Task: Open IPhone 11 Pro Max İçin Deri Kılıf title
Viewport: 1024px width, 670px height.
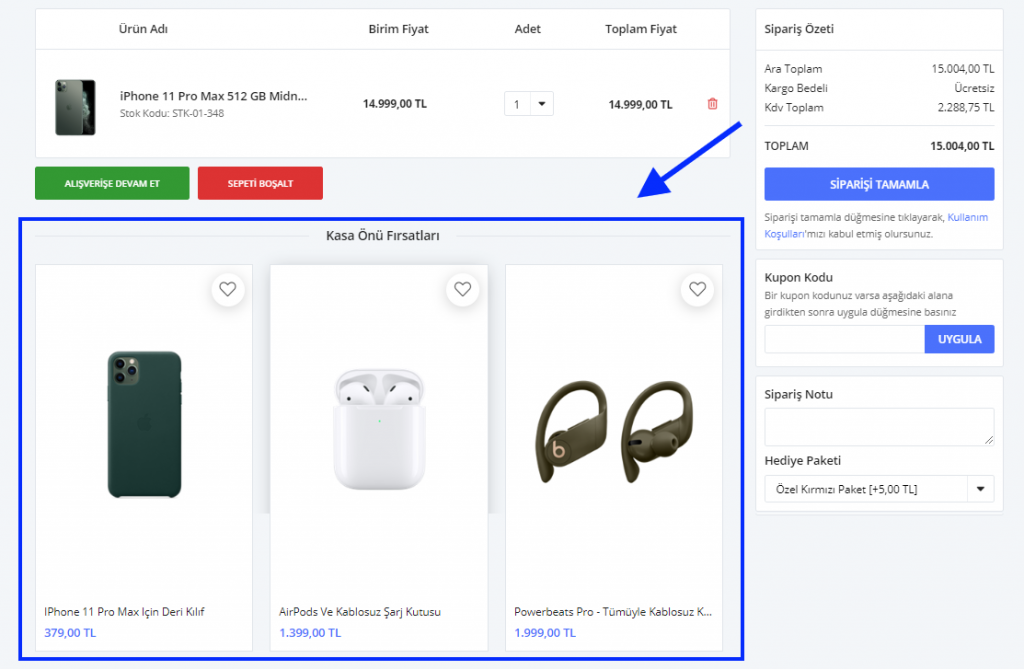Action: (124, 612)
